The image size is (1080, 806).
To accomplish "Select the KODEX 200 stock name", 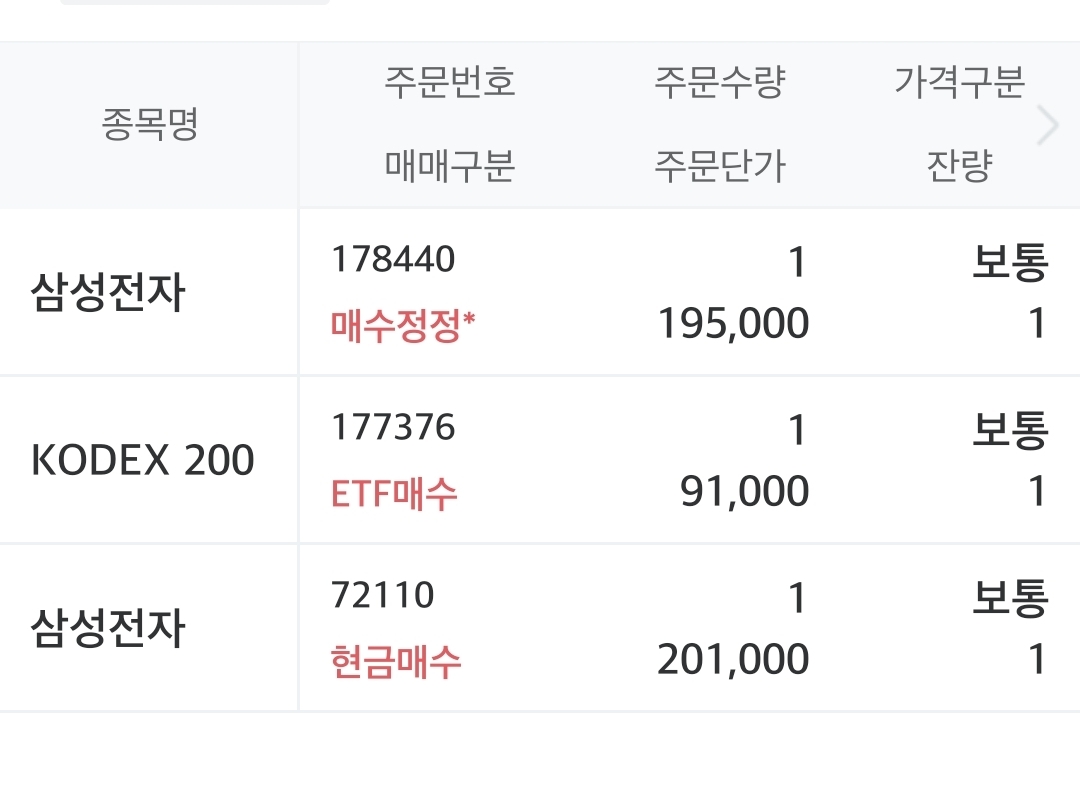I will (x=143, y=461).
